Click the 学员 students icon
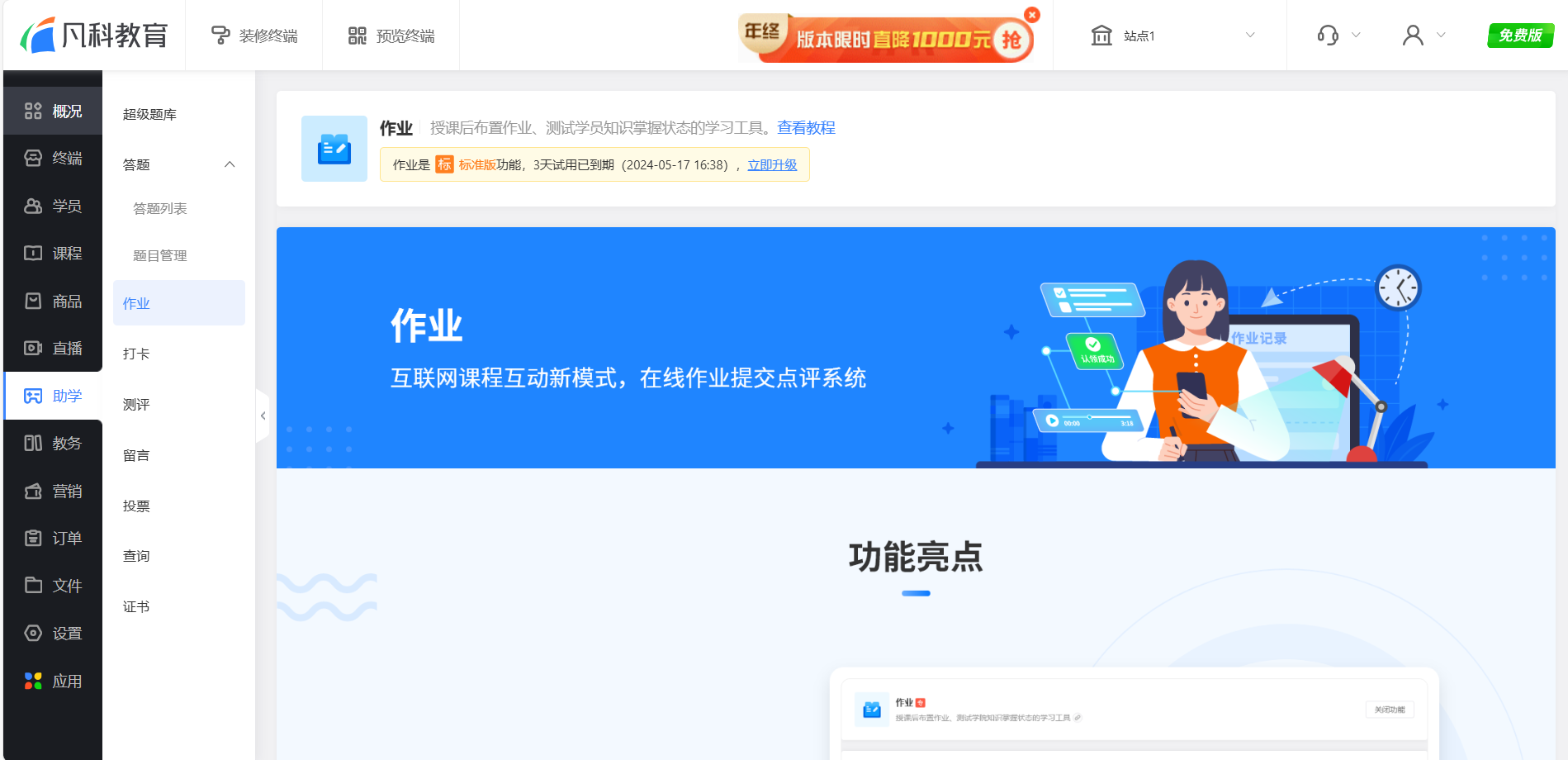 (x=33, y=206)
